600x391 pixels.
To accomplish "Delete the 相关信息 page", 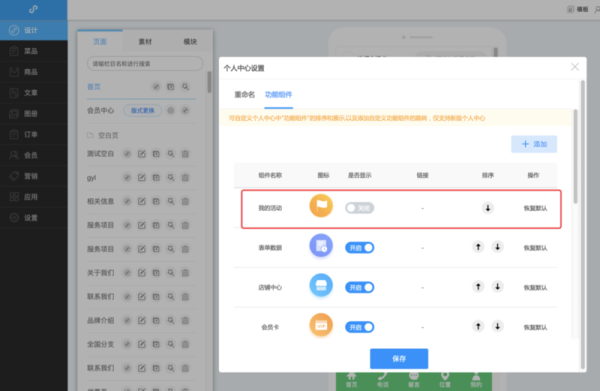I will [x=185, y=201].
